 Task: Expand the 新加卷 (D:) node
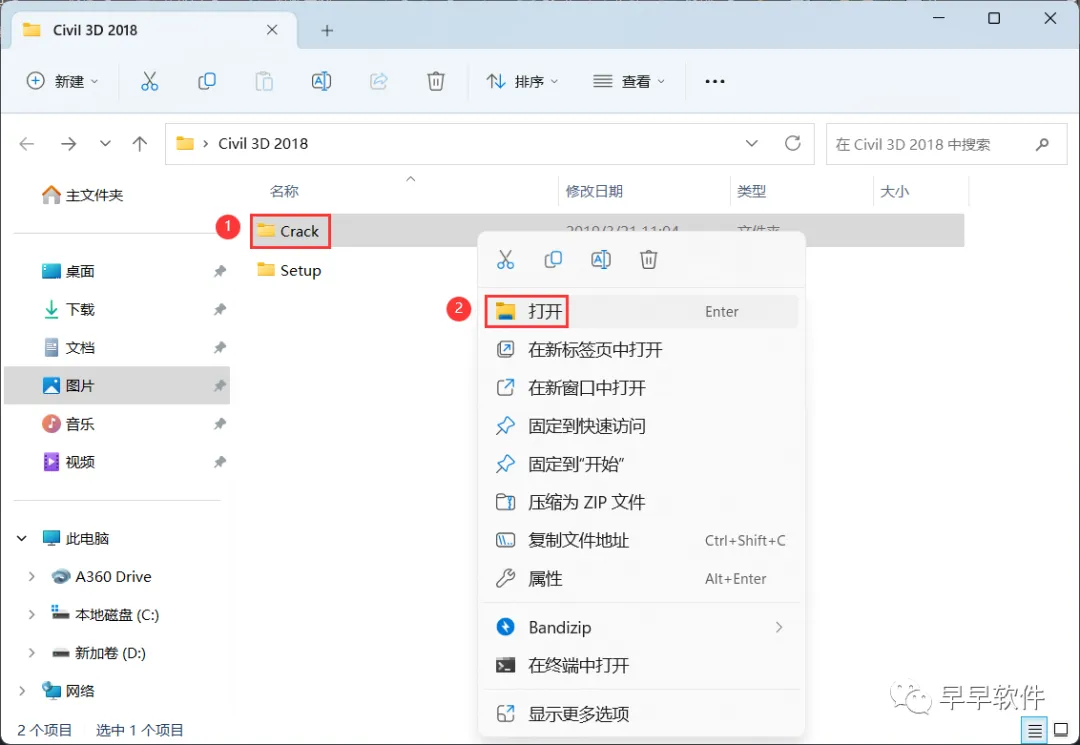(x=31, y=653)
